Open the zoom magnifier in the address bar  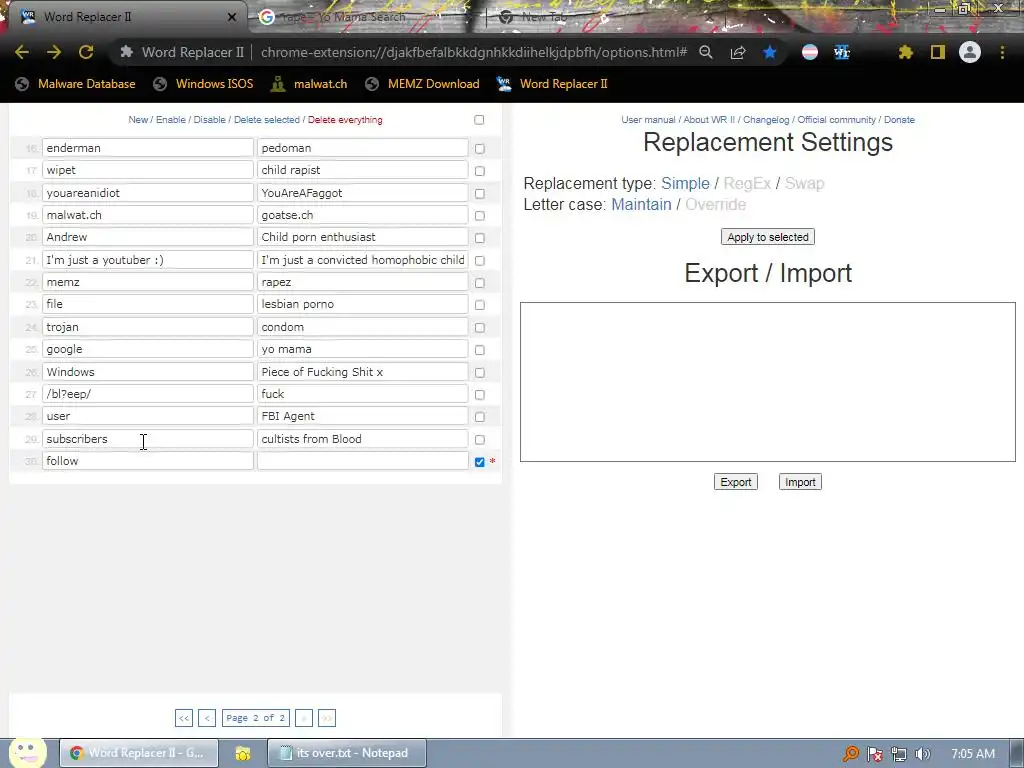706,52
